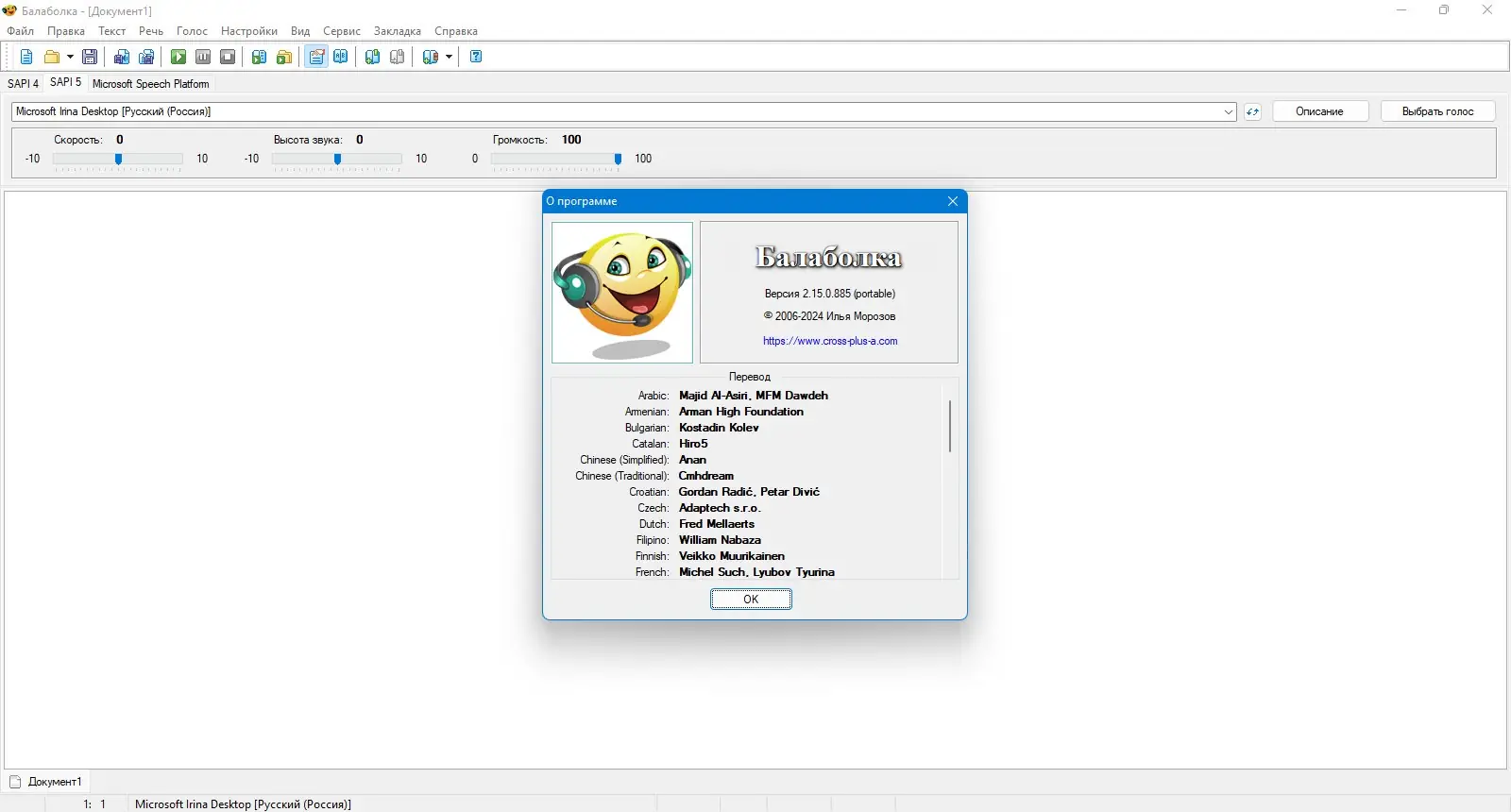Click the New document icon in toolbar
Image resolution: width=1511 pixels, height=812 pixels.
[x=26, y=57]
